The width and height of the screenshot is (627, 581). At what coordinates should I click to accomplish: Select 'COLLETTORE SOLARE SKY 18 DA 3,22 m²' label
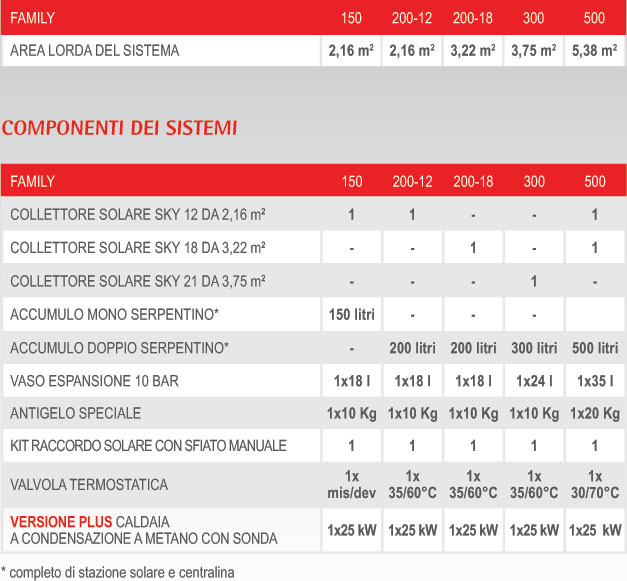point(138,248)
